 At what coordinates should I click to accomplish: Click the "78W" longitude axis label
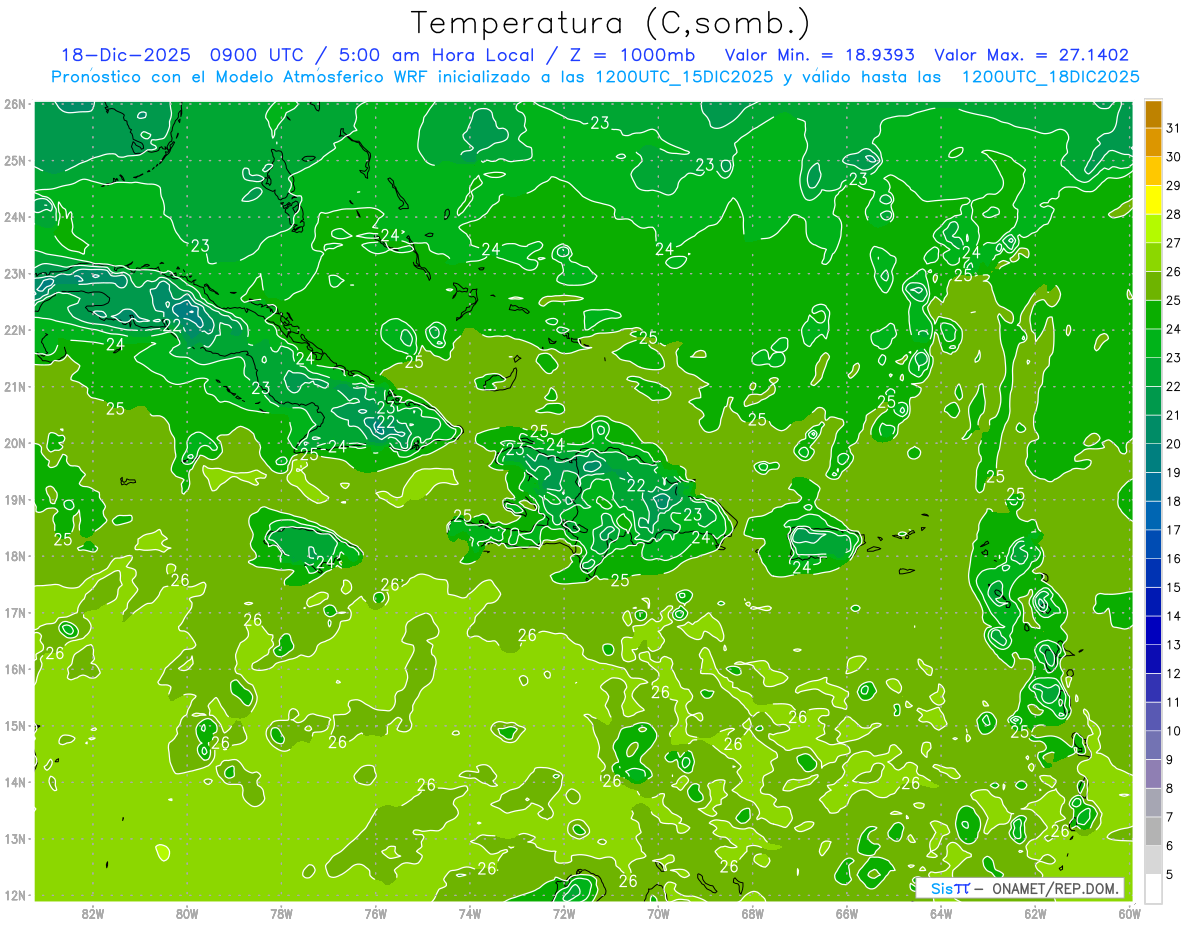[x=281, y=914]
